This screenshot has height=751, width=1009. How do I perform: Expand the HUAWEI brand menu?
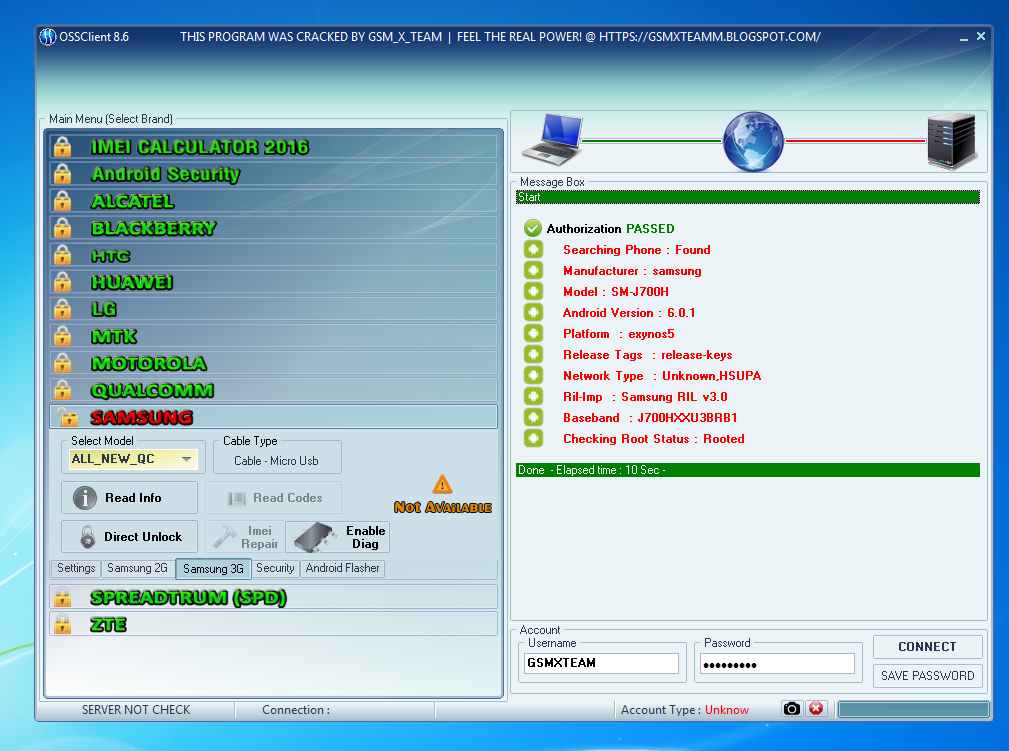pos(273,282)
